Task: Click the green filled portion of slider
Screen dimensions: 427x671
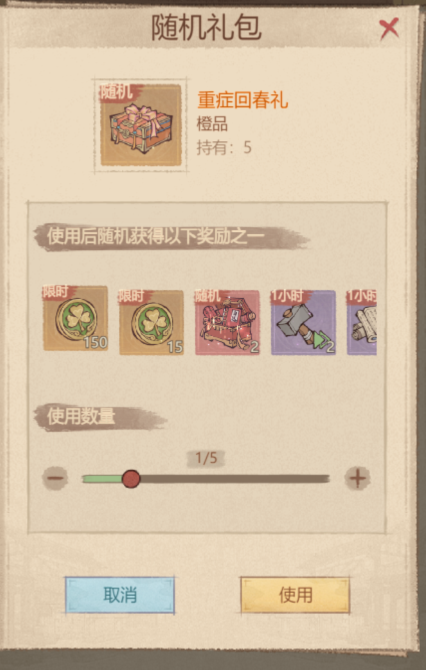Action: tap(102, 478)
